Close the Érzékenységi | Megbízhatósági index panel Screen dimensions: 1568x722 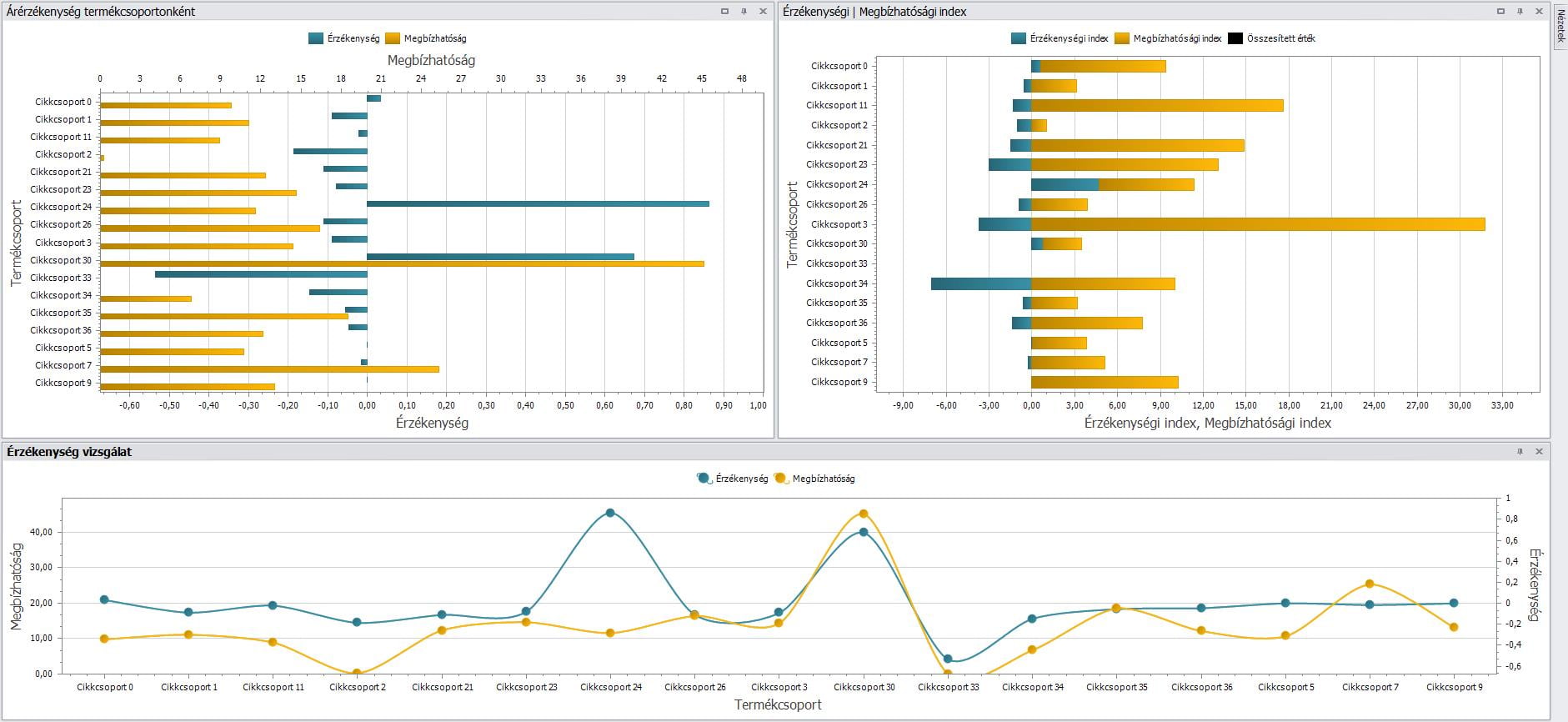(x=1539, y=12)
